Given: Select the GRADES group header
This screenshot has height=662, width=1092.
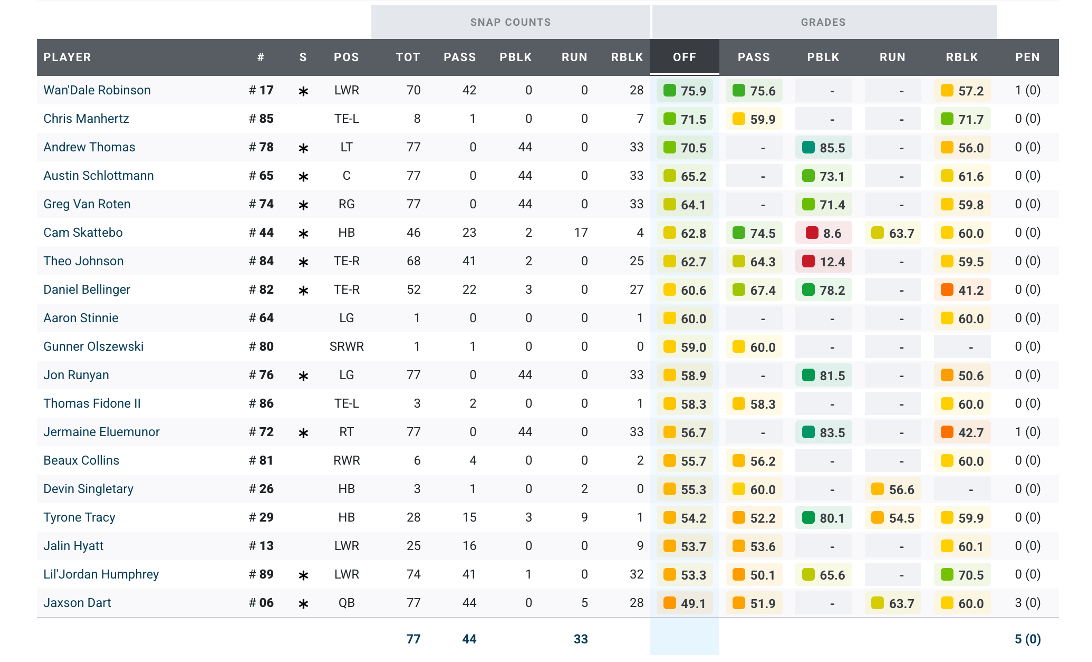Looking at the screenshot, I should point(823,22).
